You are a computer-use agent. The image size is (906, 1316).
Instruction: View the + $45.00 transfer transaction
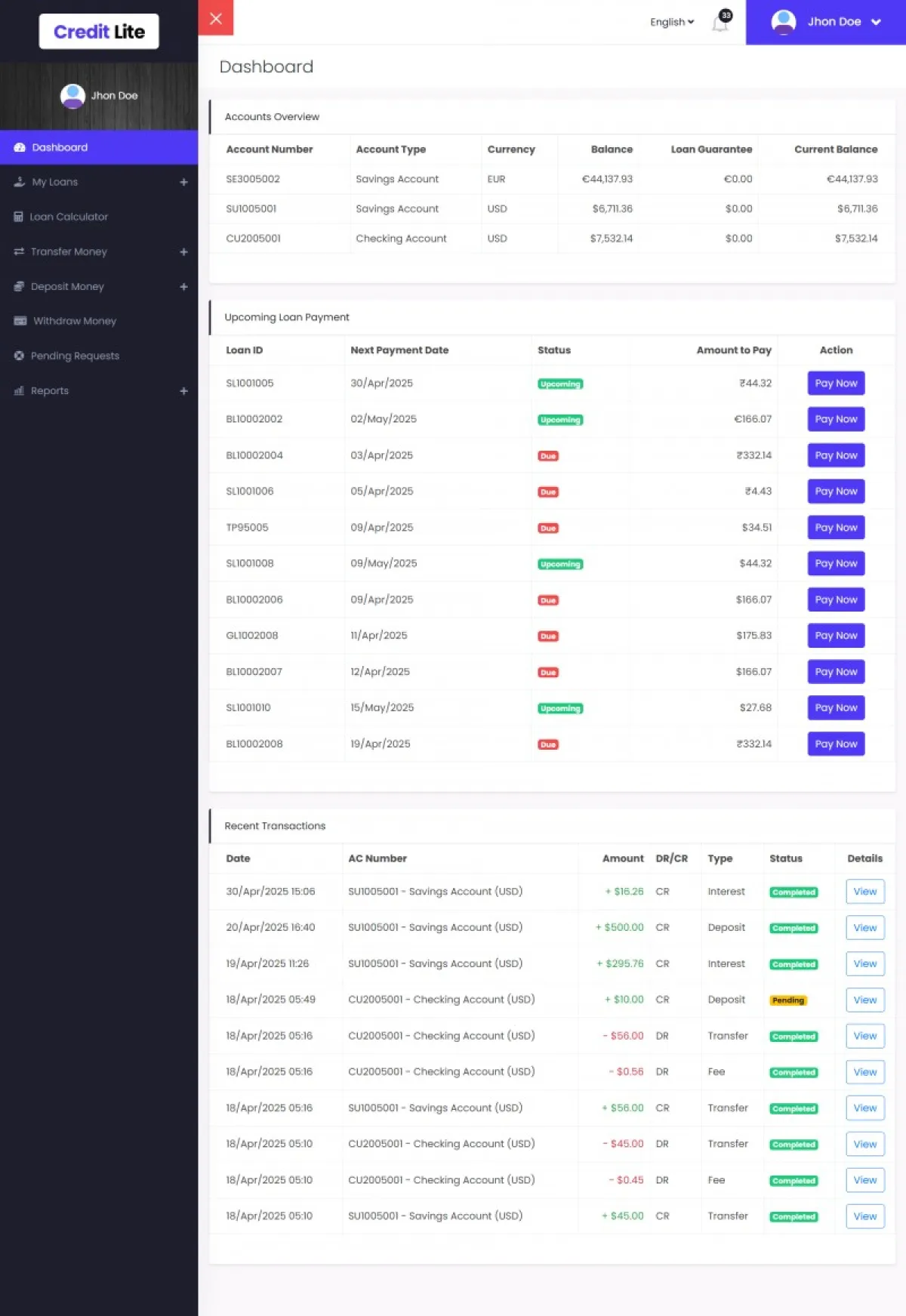click(865, 1216)
